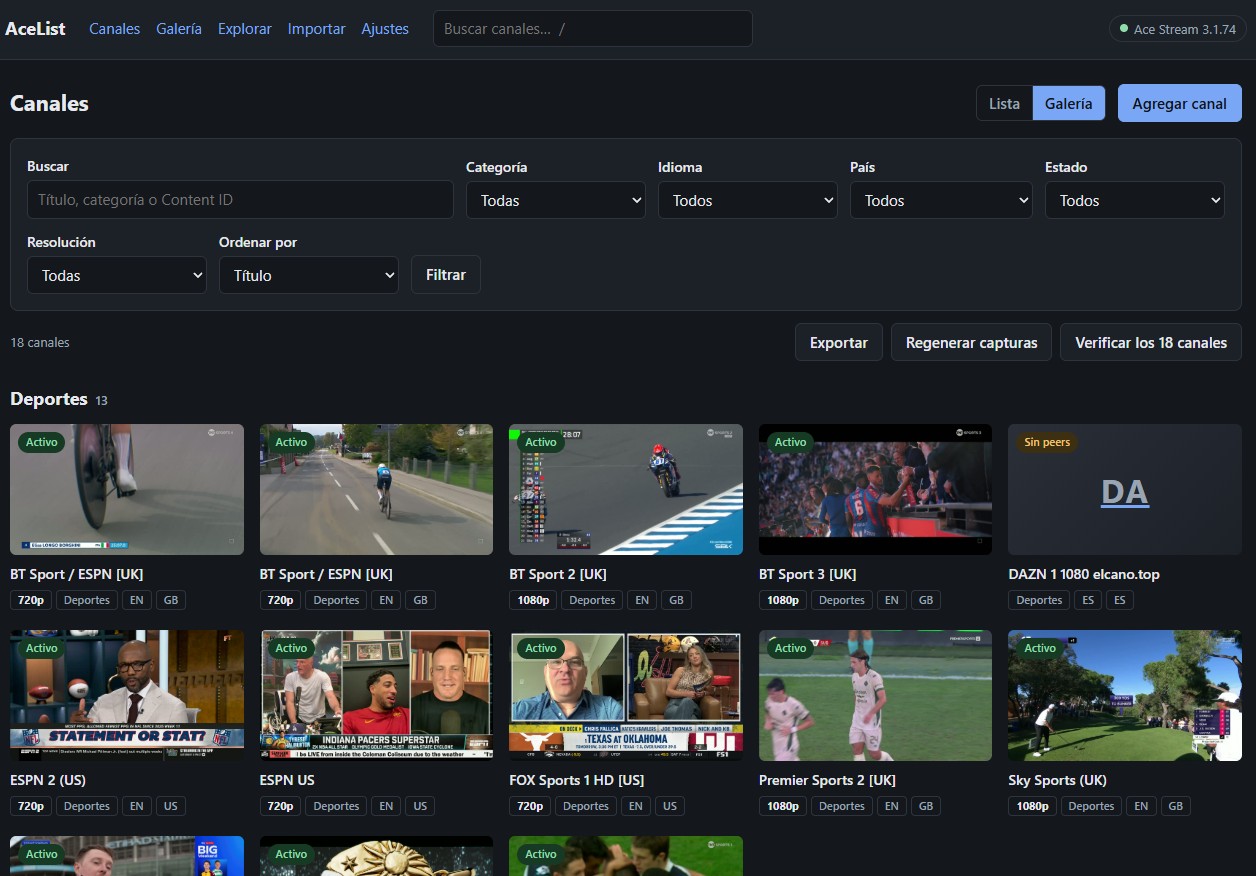
Task: Open the Estado dropdown
Action: point(1135,200)
